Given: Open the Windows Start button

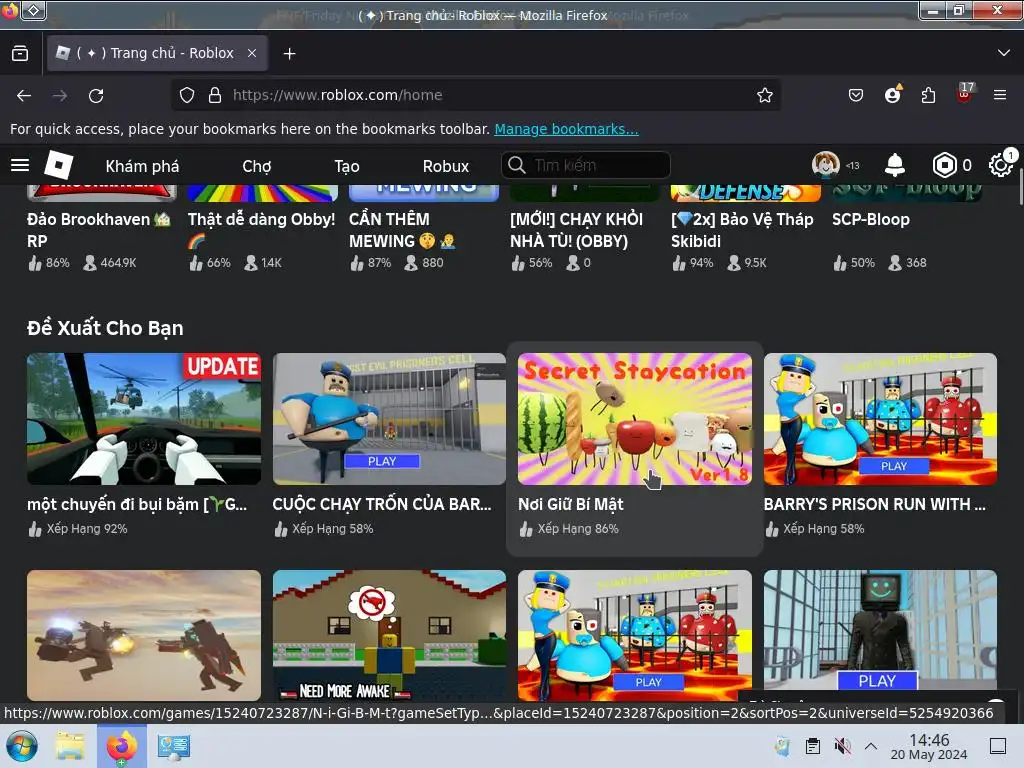Looking at the screenshot, I should coord(22,746).
